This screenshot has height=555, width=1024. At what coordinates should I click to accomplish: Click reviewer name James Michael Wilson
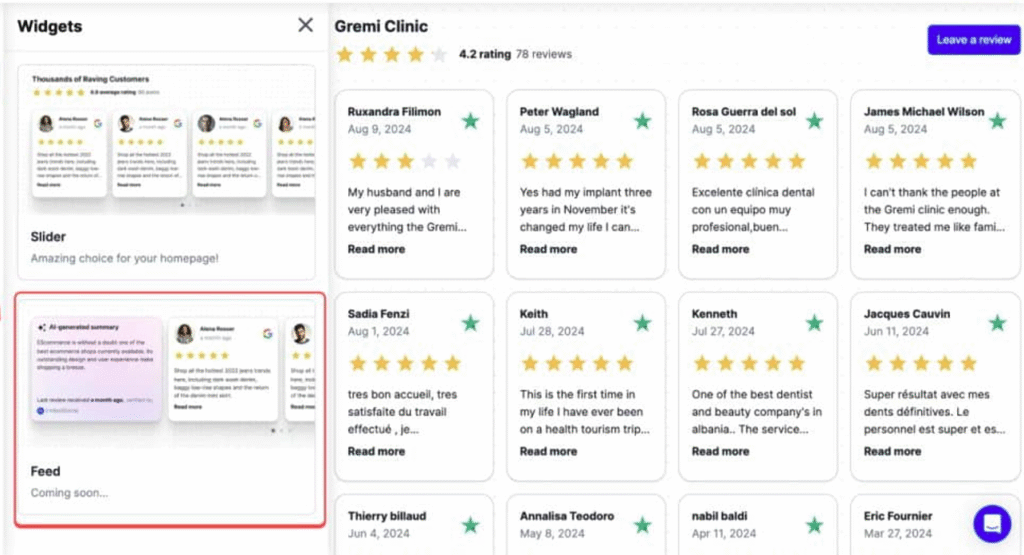coord(923,112)
